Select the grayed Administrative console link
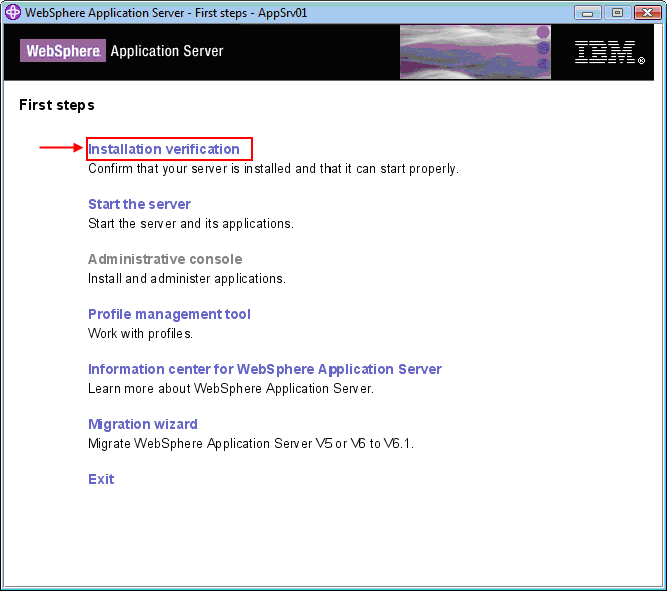 point(165,259)
